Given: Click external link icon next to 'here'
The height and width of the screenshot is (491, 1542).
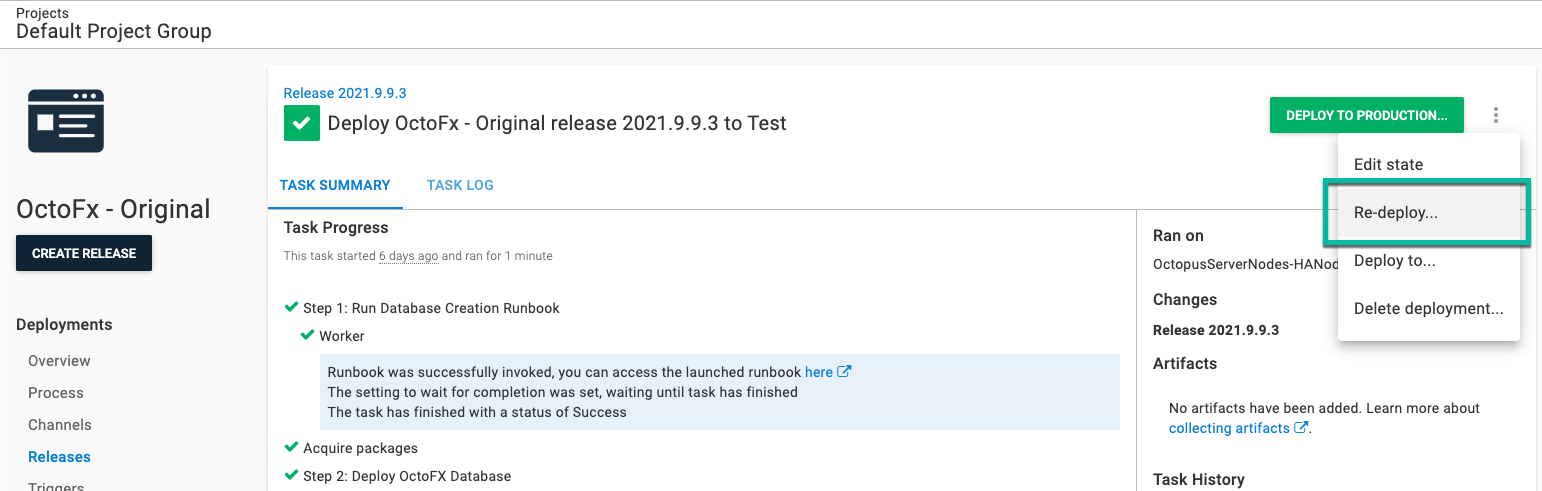Looking at the screenshot, I should click(844, 372).
